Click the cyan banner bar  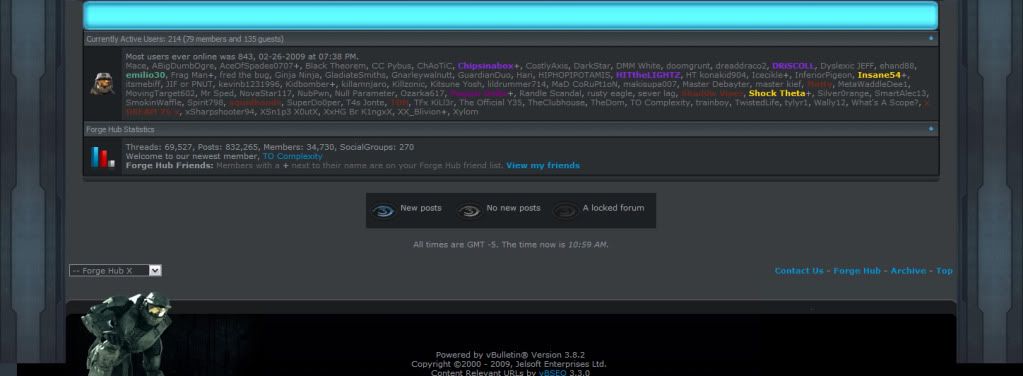[511, 15]
